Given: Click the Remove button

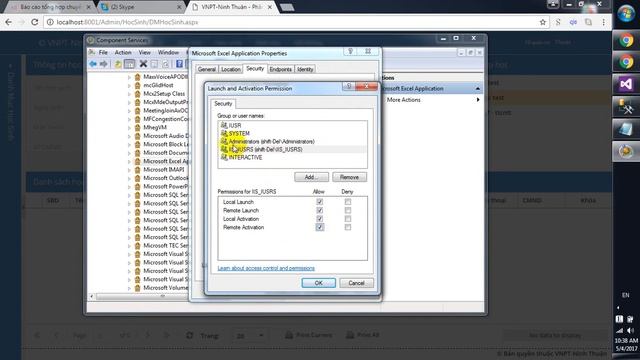Looking at the screenshot, I should (349, 177).
